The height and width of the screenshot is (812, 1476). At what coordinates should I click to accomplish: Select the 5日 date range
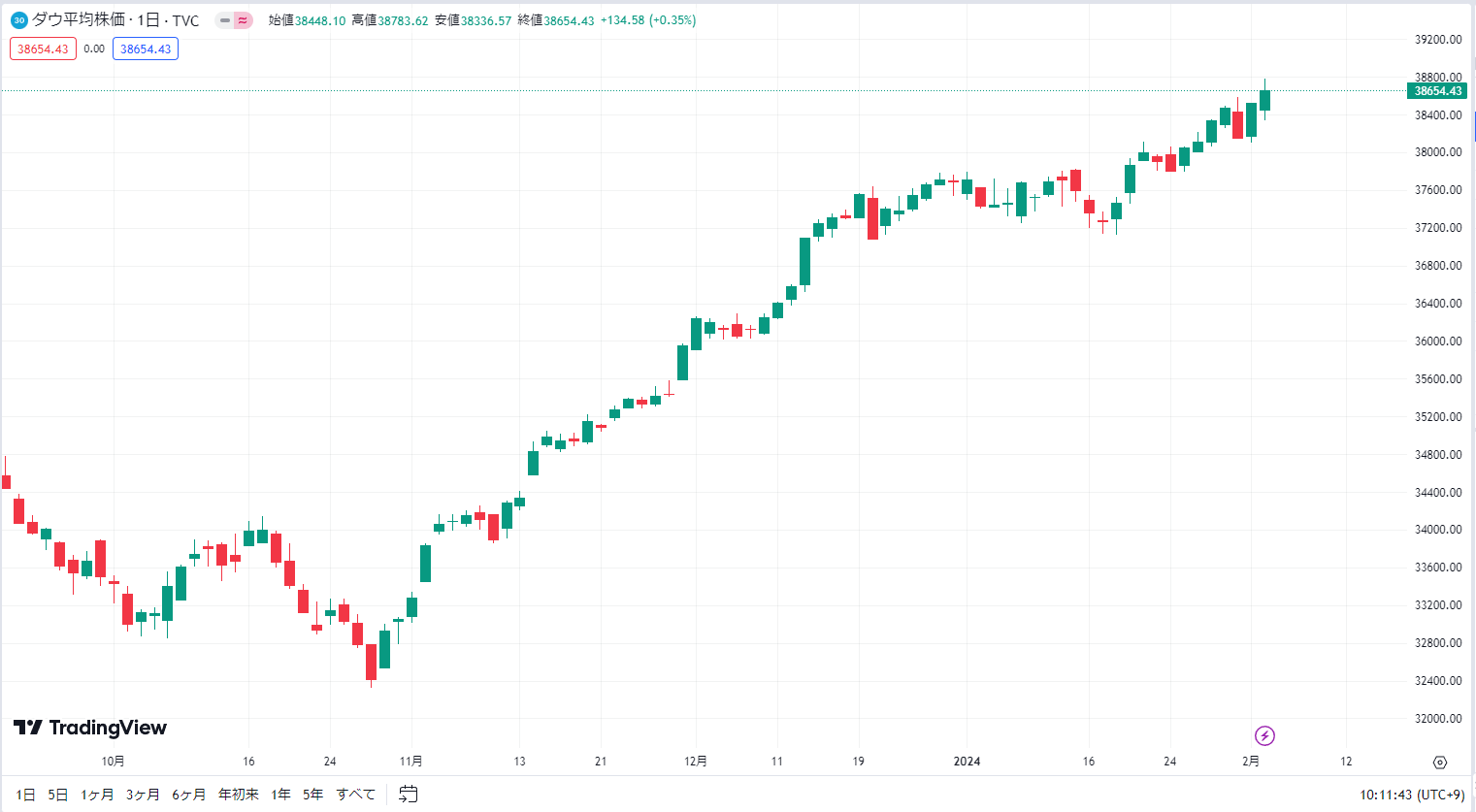(58, 795)
